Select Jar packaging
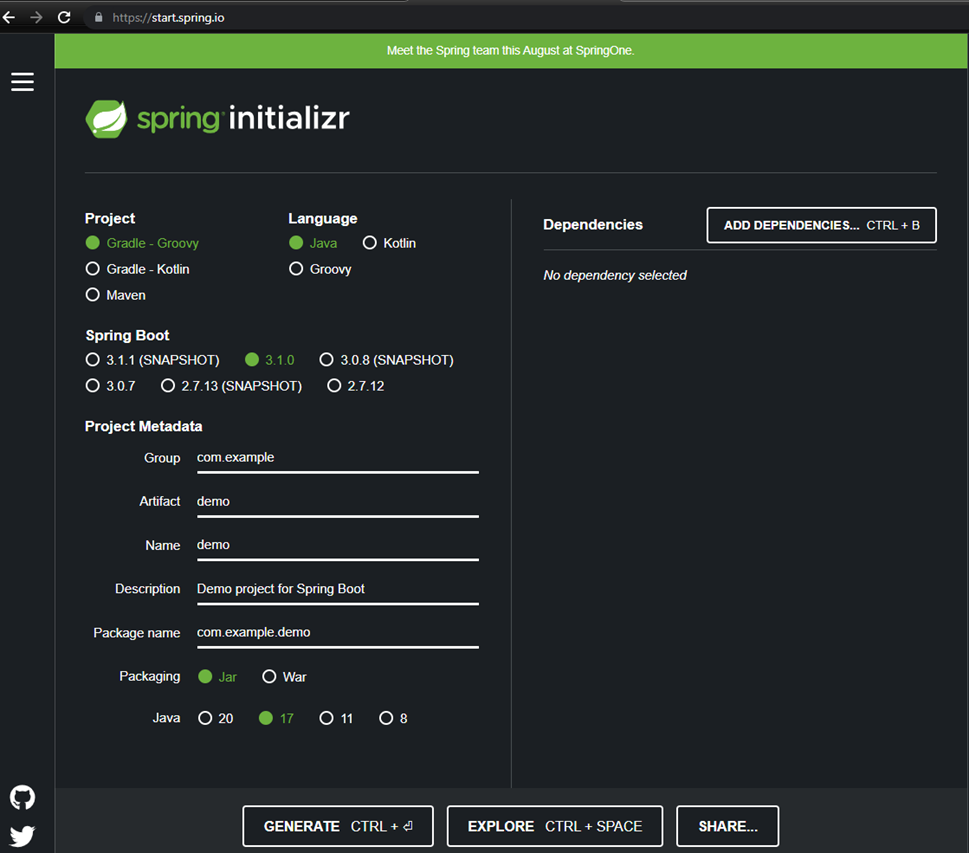The image size is (969, 853). pos(217,677)
